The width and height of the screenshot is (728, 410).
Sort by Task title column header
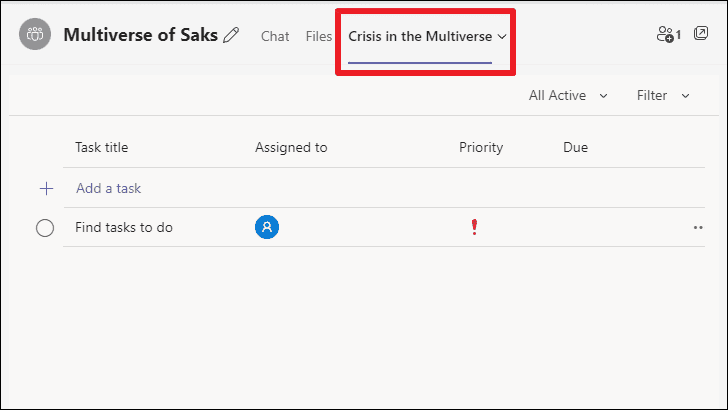(x=102, y=147)
